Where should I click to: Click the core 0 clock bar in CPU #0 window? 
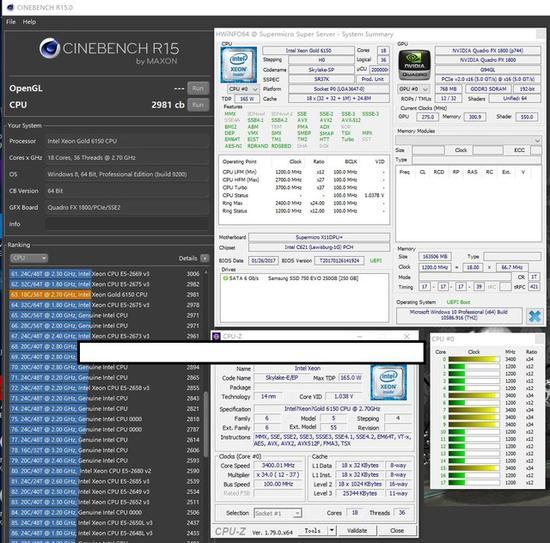click(x=474, y=359)
